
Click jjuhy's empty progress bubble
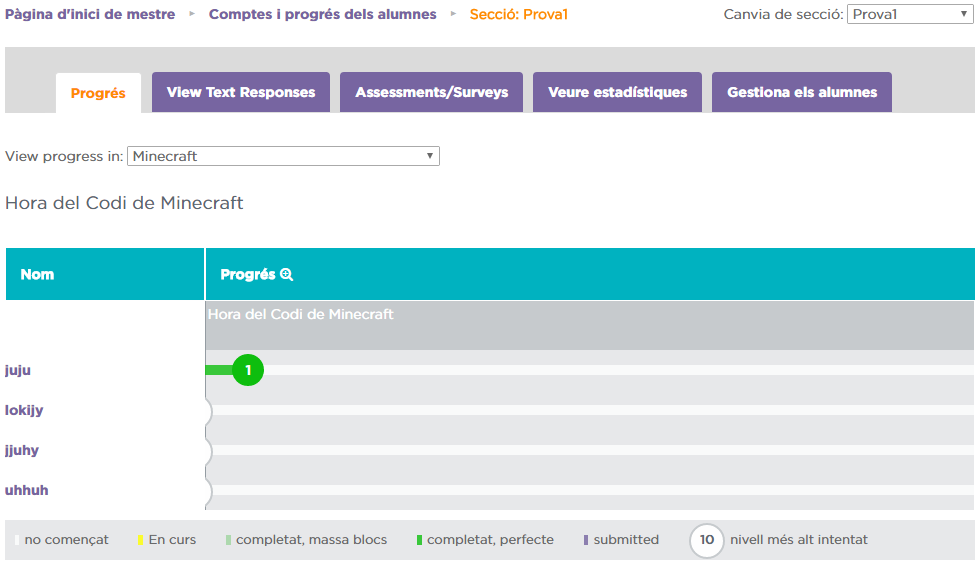point(208,451)
